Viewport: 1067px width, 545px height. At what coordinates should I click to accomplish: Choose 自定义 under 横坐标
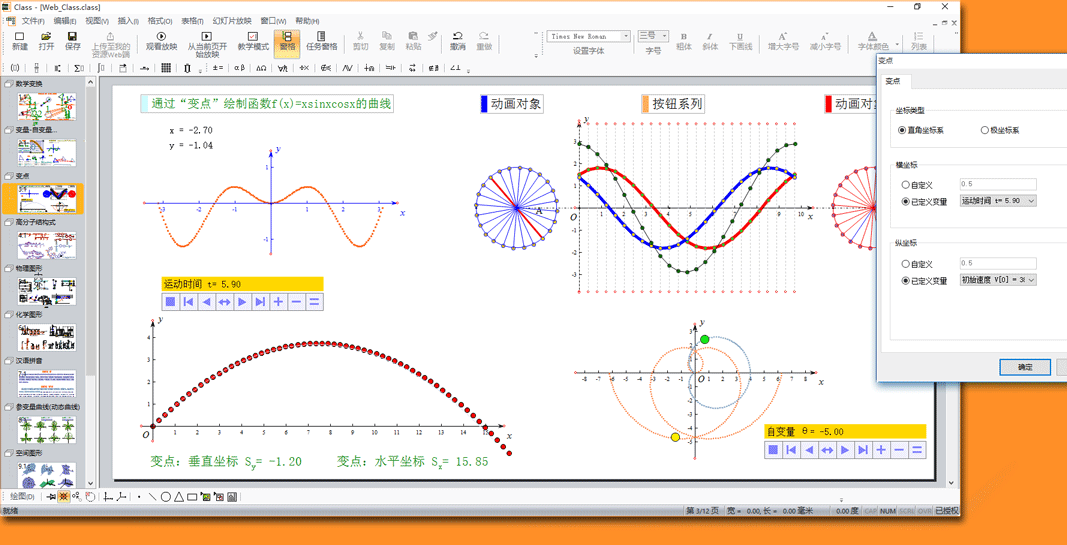906,185
